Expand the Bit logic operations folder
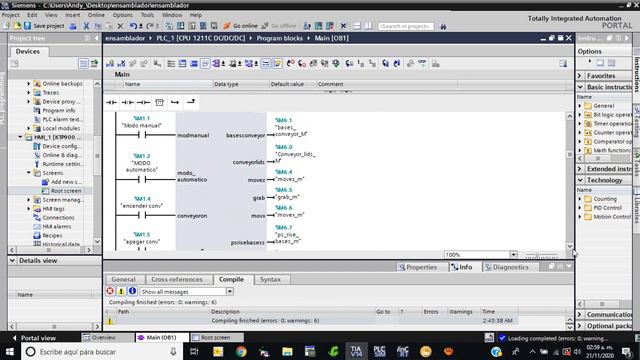This screenshot has height=360, width=640. (x=580, y=115)
